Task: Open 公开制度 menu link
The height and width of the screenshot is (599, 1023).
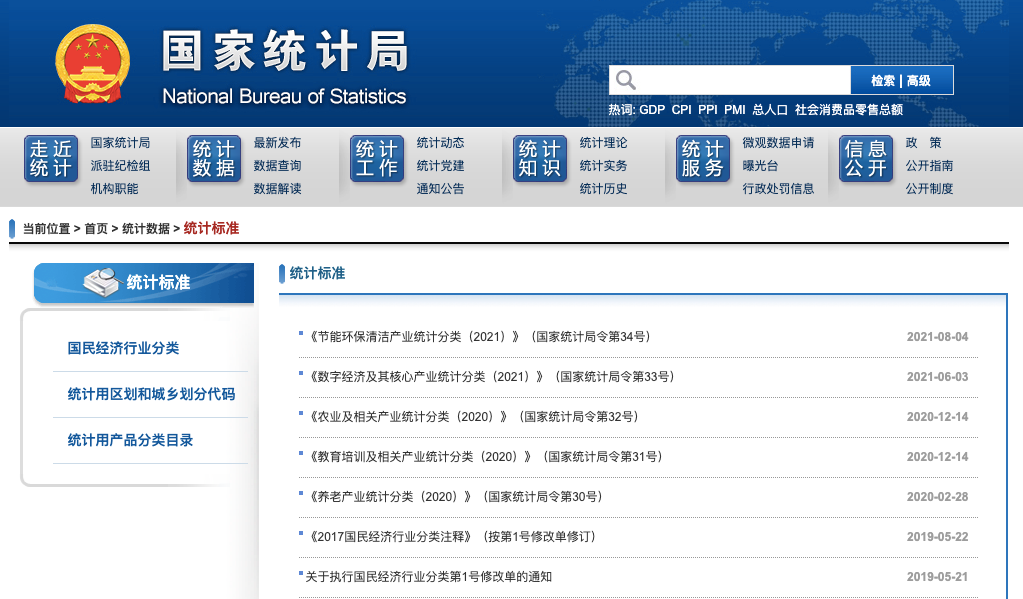Action: (x=930, y=189)
